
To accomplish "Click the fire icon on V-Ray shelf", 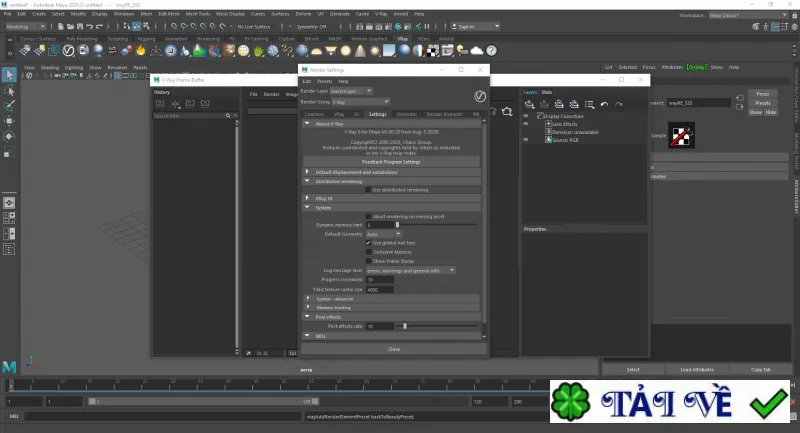I will pos(141,50).
